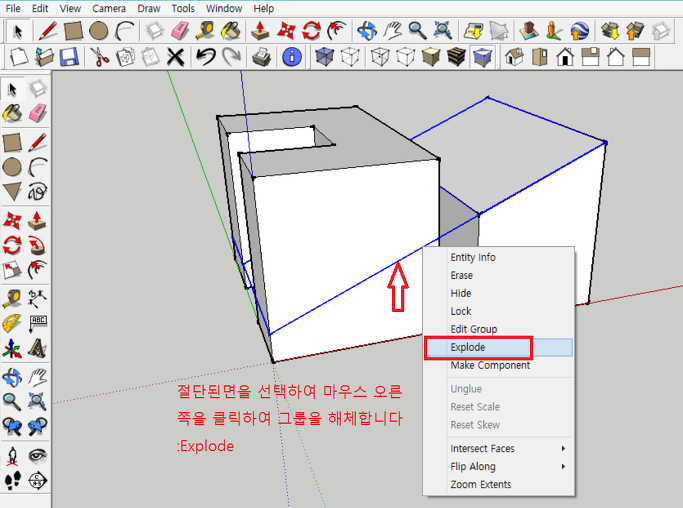Image resolution: width=683 pixels, height=508 pixels.
Task: Toggle Shaded with Textures style
Action: coord(456,57)
